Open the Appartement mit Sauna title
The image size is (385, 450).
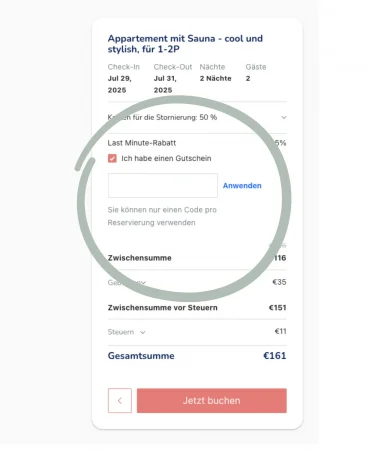point(185,44)
